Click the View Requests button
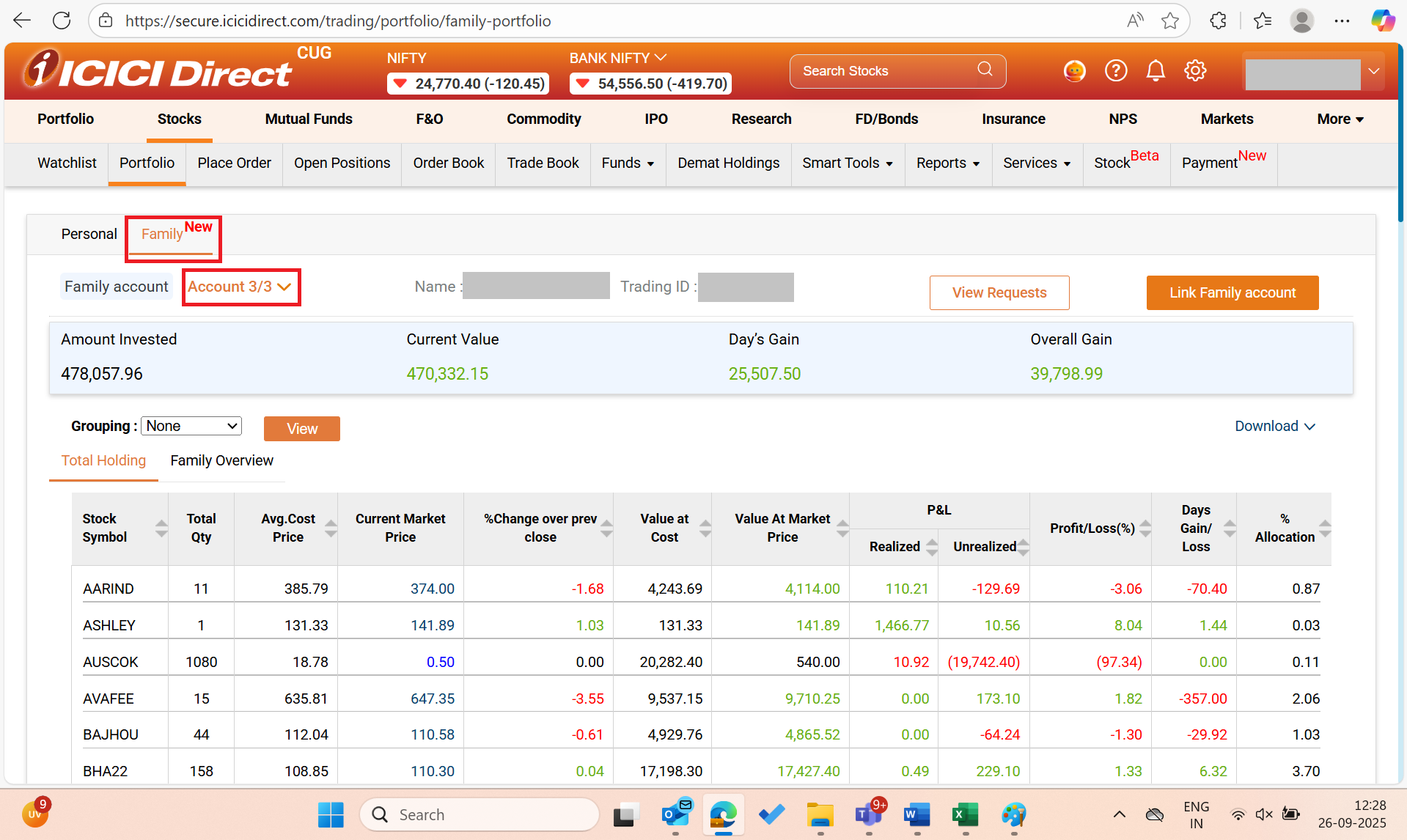The height and width of the screenshot is (840, 1407). (x=999, y=292)
